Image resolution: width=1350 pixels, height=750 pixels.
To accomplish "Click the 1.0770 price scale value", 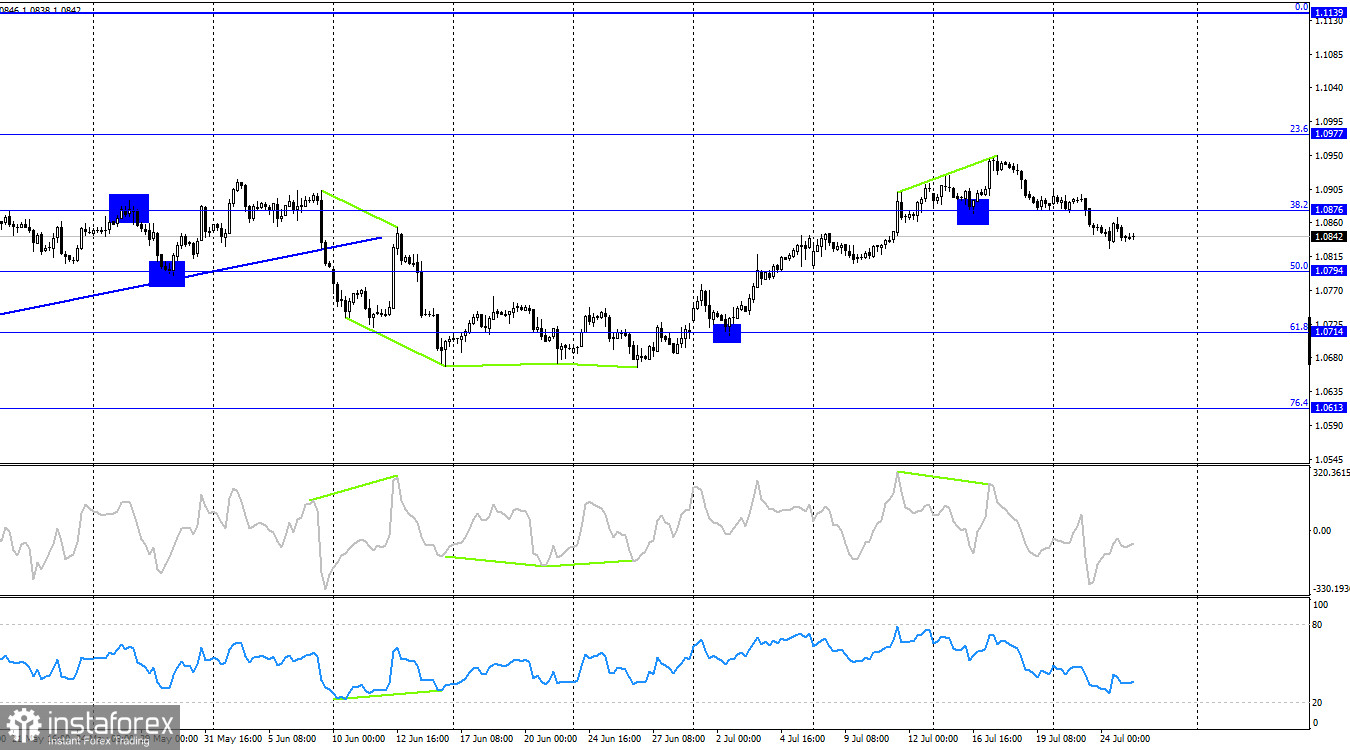I will pyautogui.click(x=1330, y=291).
